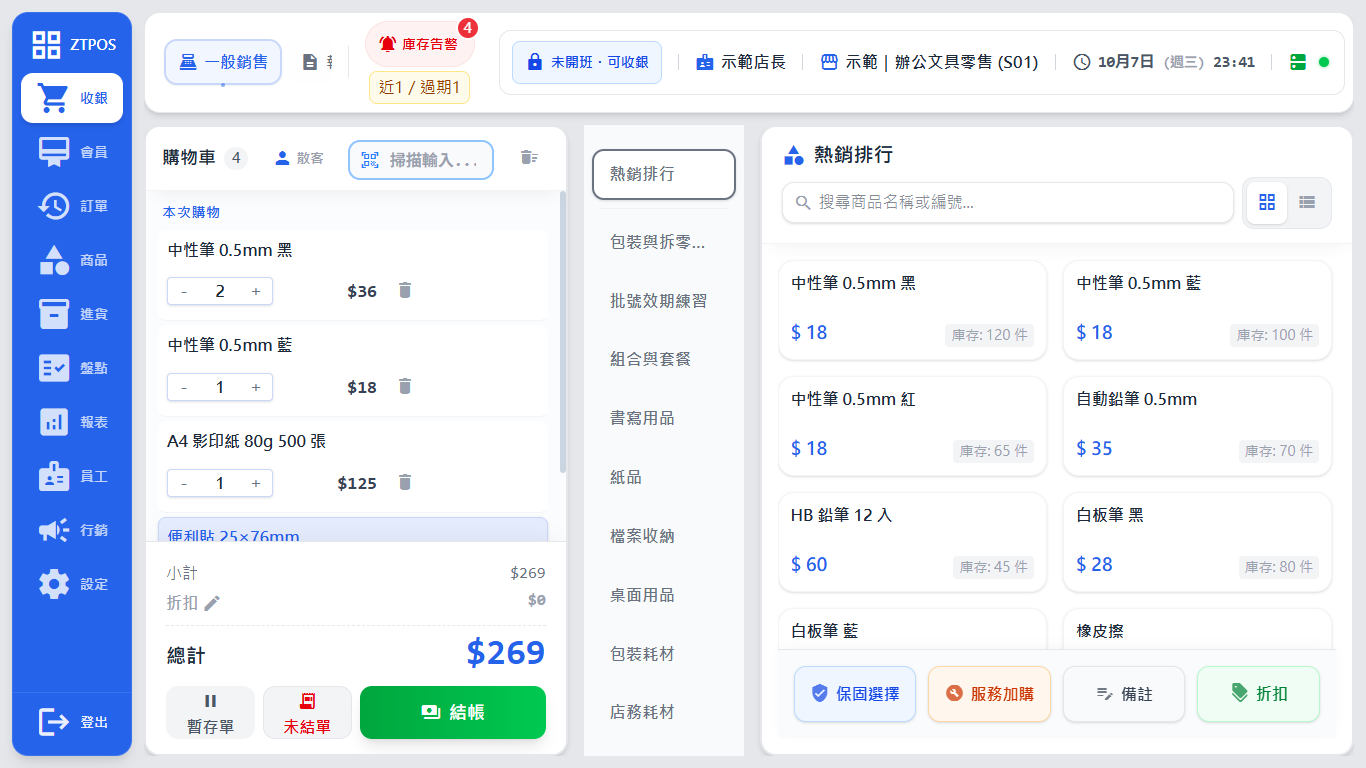Image resolution: width=1366 pixels, height=768 pixels.
Task: Add 自動鉛筆 0.5mm product card
Action: pyautogui.click(x=1197, y=426)
